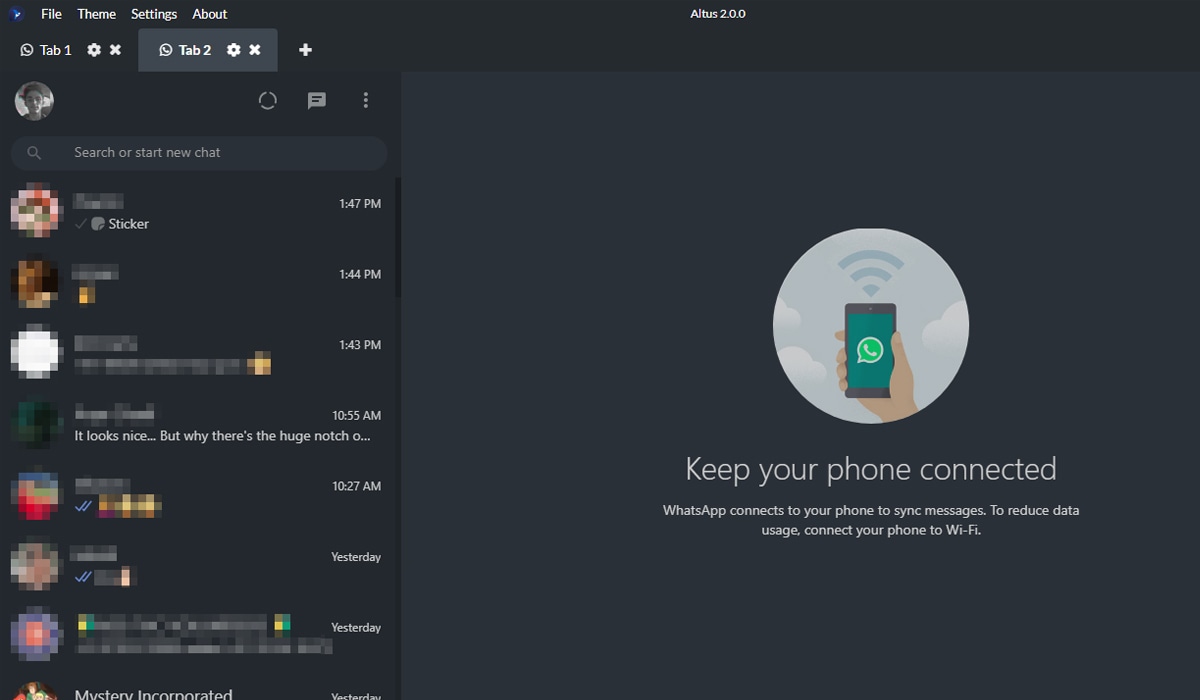Open the chat with Sticker message at 1:47 PM
The width and height of the screenshot is (1200, 700).
tap(200, 213)
